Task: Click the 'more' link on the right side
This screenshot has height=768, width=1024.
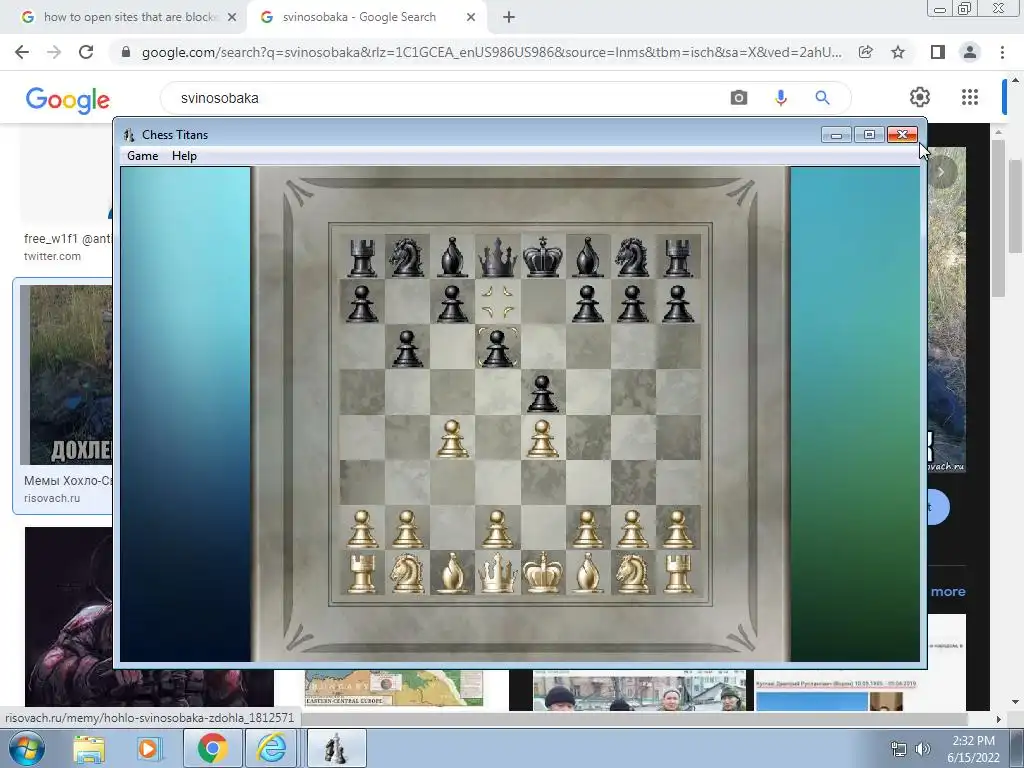Action: [x=948, y=592]
